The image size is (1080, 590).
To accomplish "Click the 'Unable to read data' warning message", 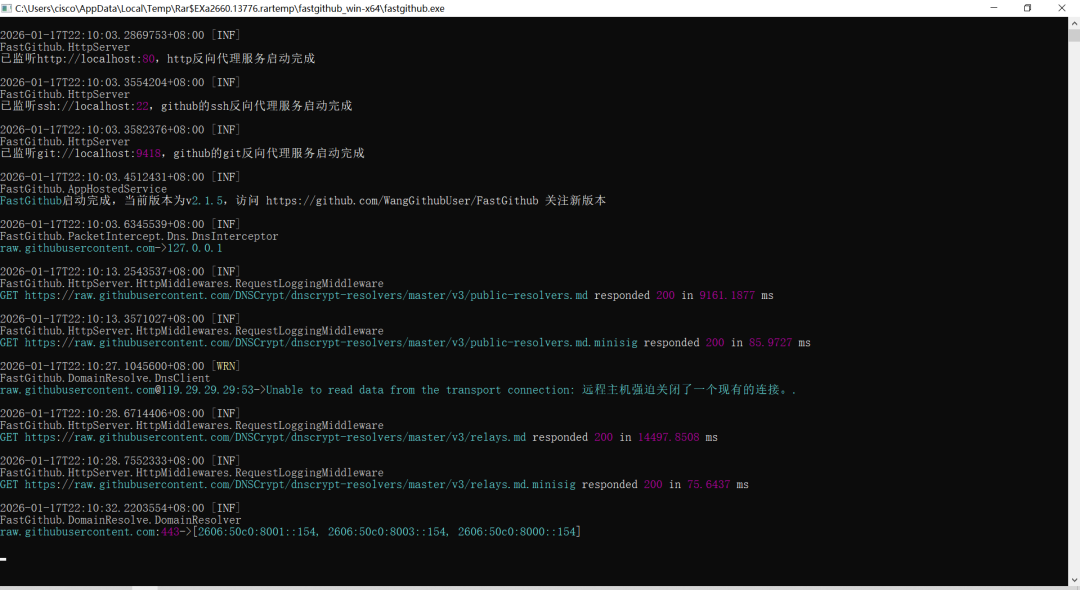I will tap(530, 390).
